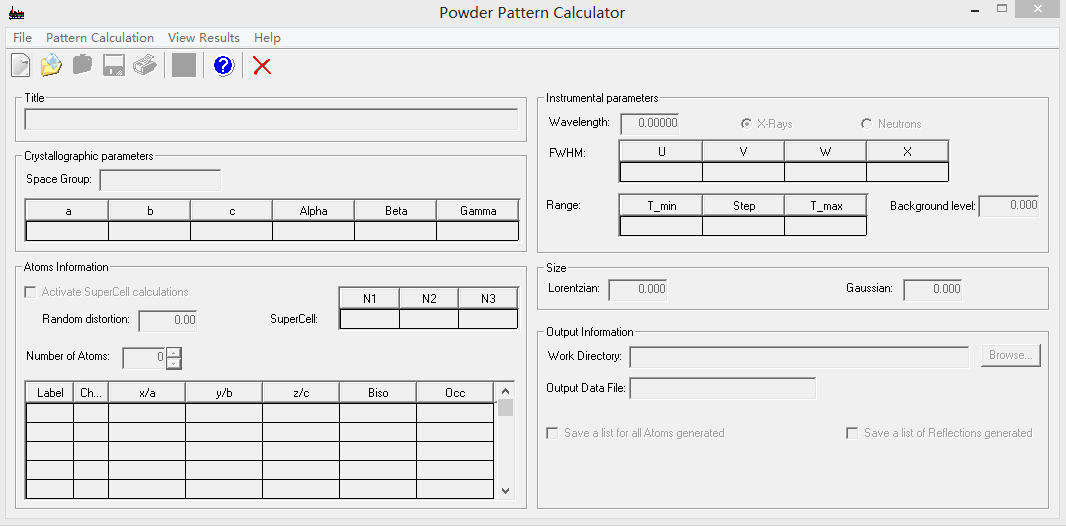Select the Neutrons radio button
The image size is (1066, 526).
click(x=866, y=124)
